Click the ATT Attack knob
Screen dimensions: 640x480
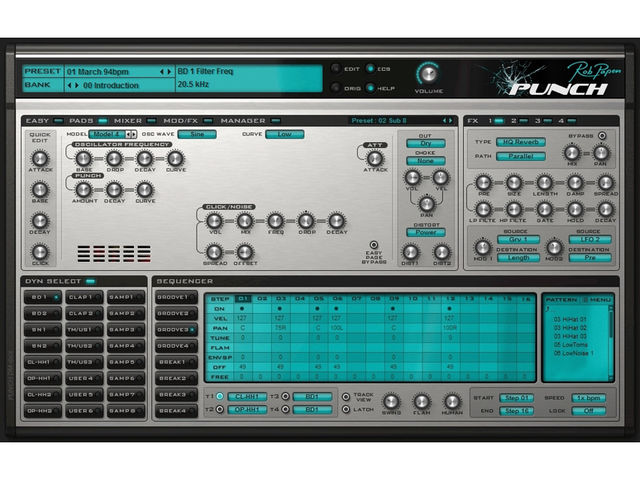point(375,158)
